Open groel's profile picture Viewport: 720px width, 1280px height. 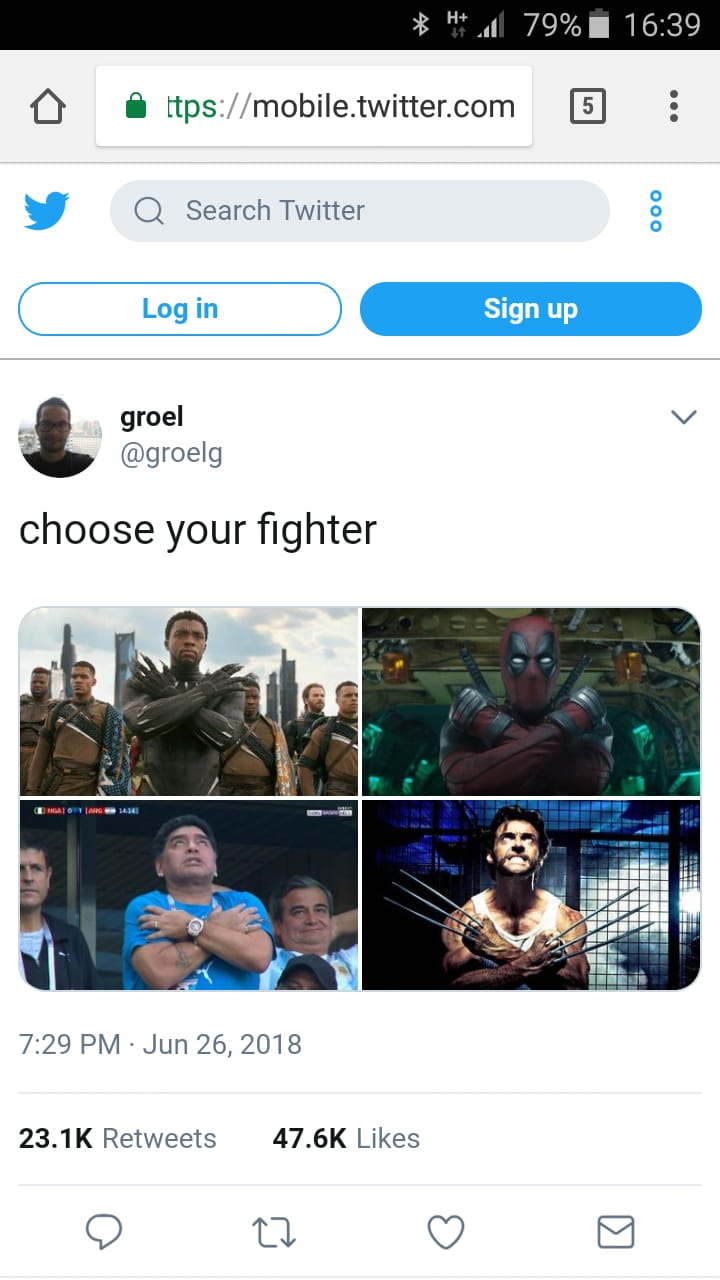60,436
